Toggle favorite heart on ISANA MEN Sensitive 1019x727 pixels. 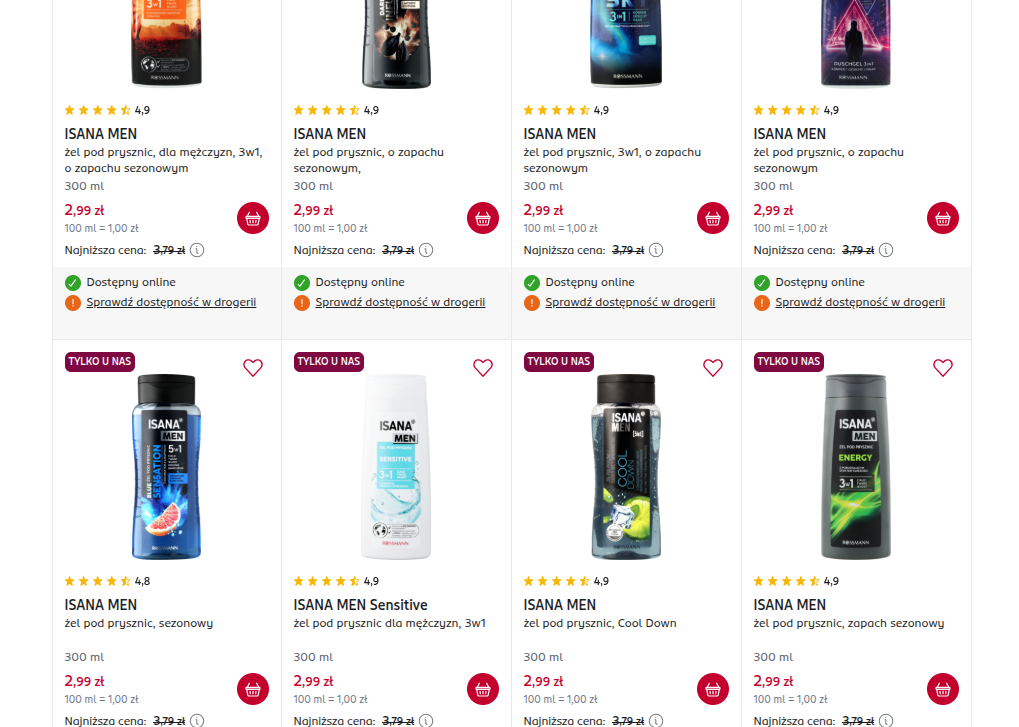coord(483,368)
